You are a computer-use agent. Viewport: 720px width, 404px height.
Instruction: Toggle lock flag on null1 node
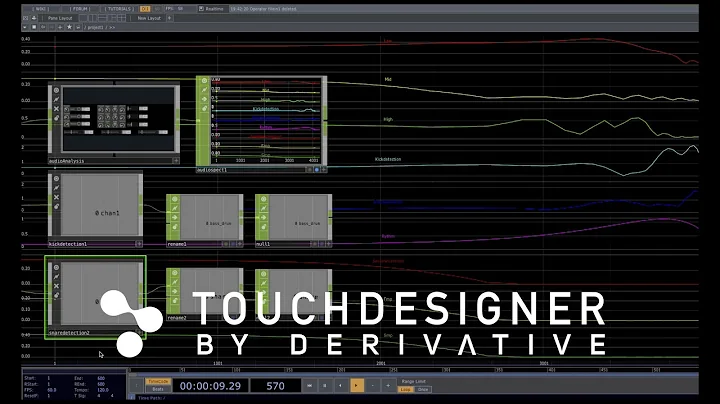point(264,227)
